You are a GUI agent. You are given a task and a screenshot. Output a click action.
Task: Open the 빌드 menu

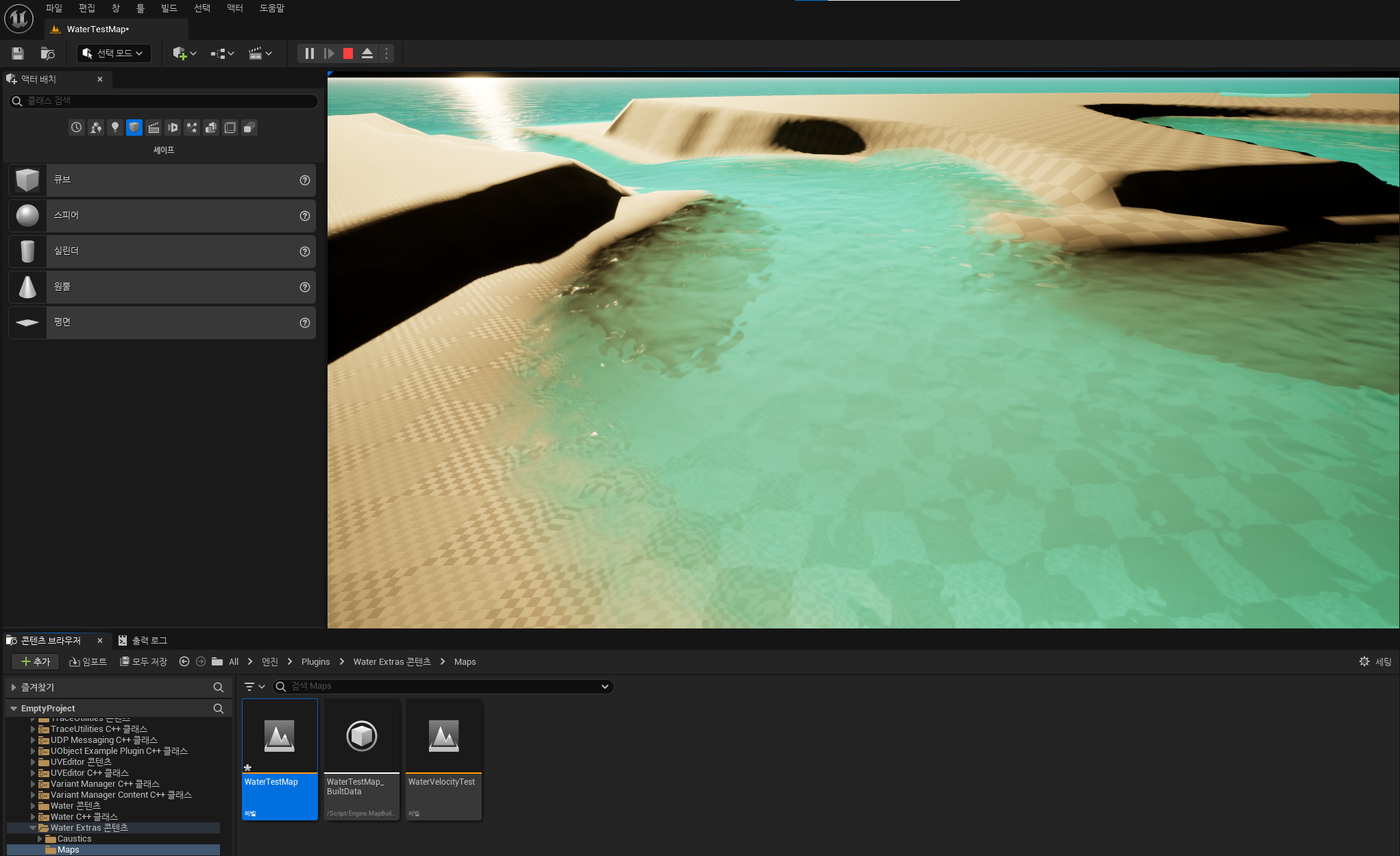(169, 8)
